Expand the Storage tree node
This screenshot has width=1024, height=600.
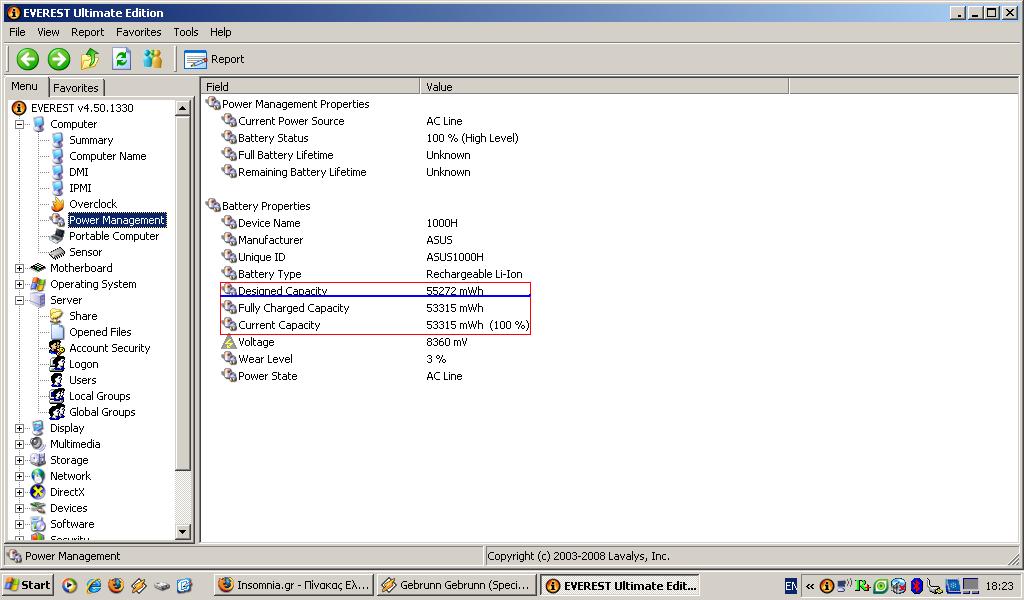tap(20, 460)
